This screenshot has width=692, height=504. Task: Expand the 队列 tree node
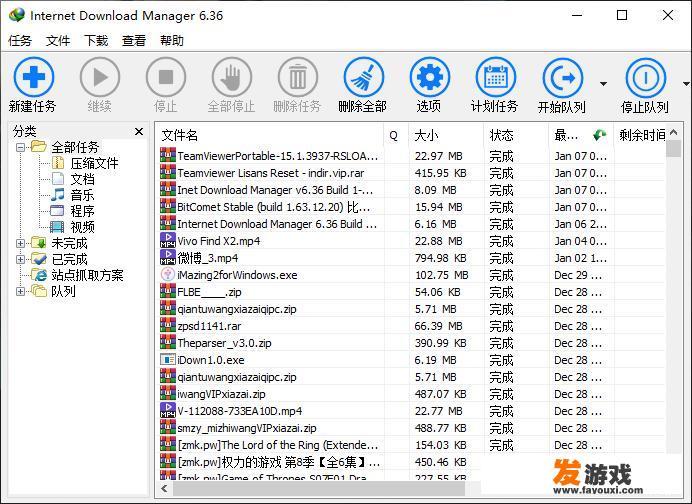point(20,291)
